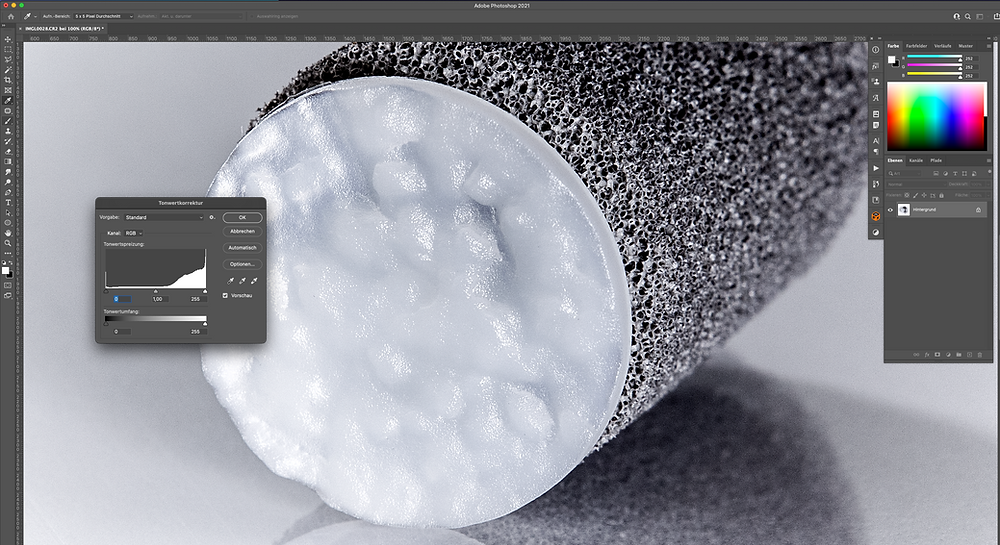The height and width of the screenshot is (545, 1000).
Task: Click OK in Tonwertkorrektur dialog
Action: (x=242, y=217)
